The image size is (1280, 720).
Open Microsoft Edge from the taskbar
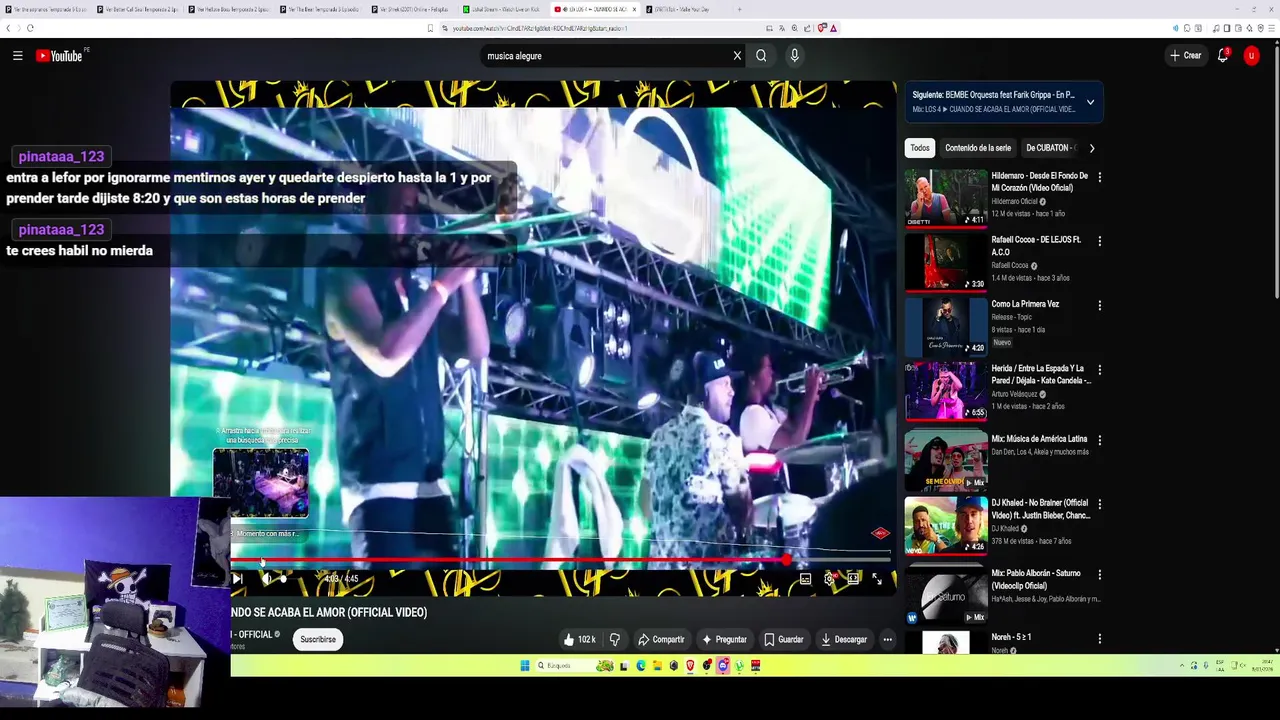(x=641, y=665)
